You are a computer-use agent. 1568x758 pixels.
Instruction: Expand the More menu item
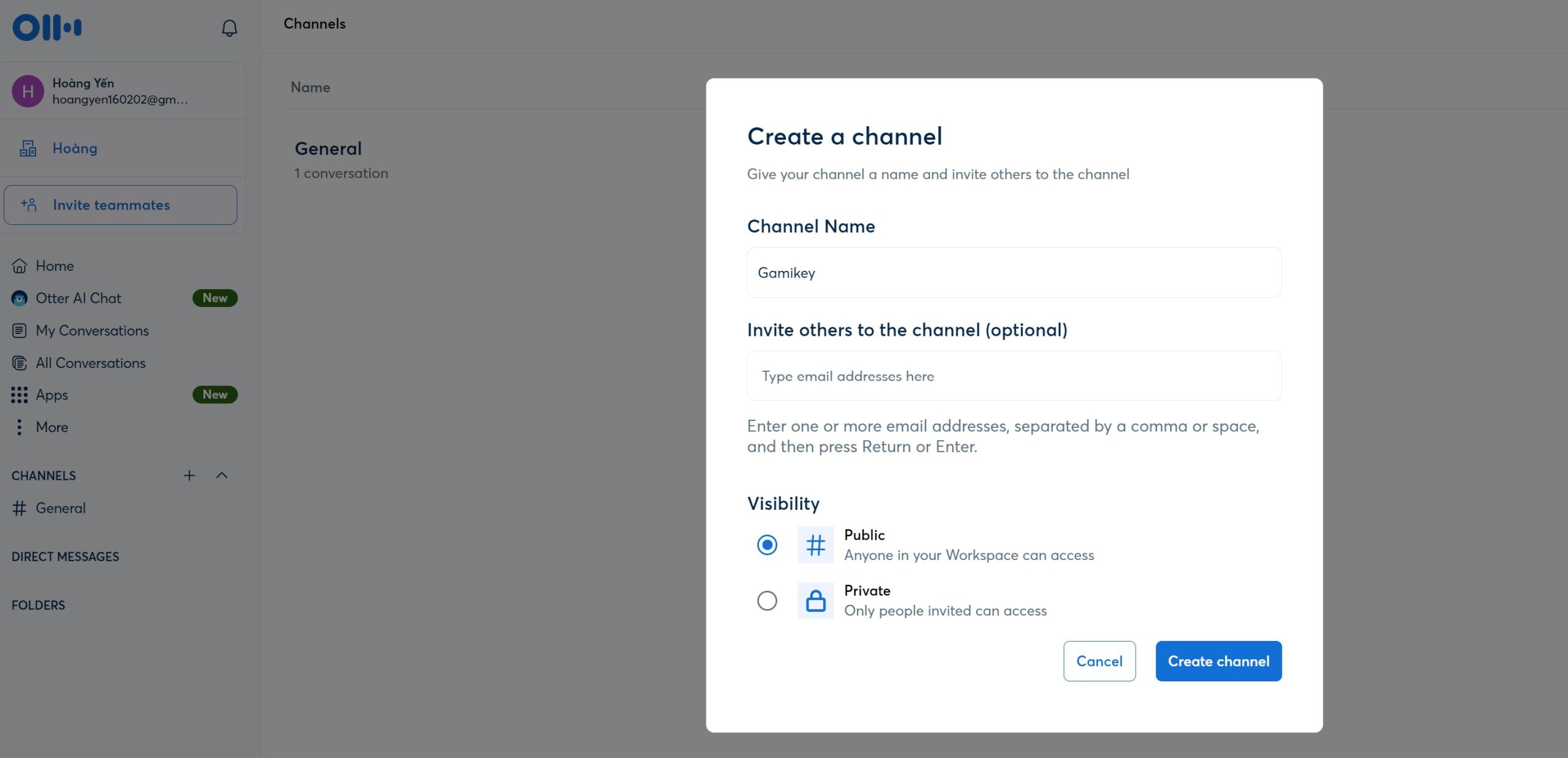(x=51, y=427)
